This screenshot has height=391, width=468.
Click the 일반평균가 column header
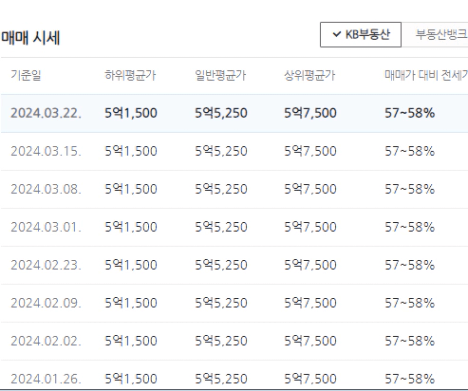pyautogui.click(x=220, y=75)
